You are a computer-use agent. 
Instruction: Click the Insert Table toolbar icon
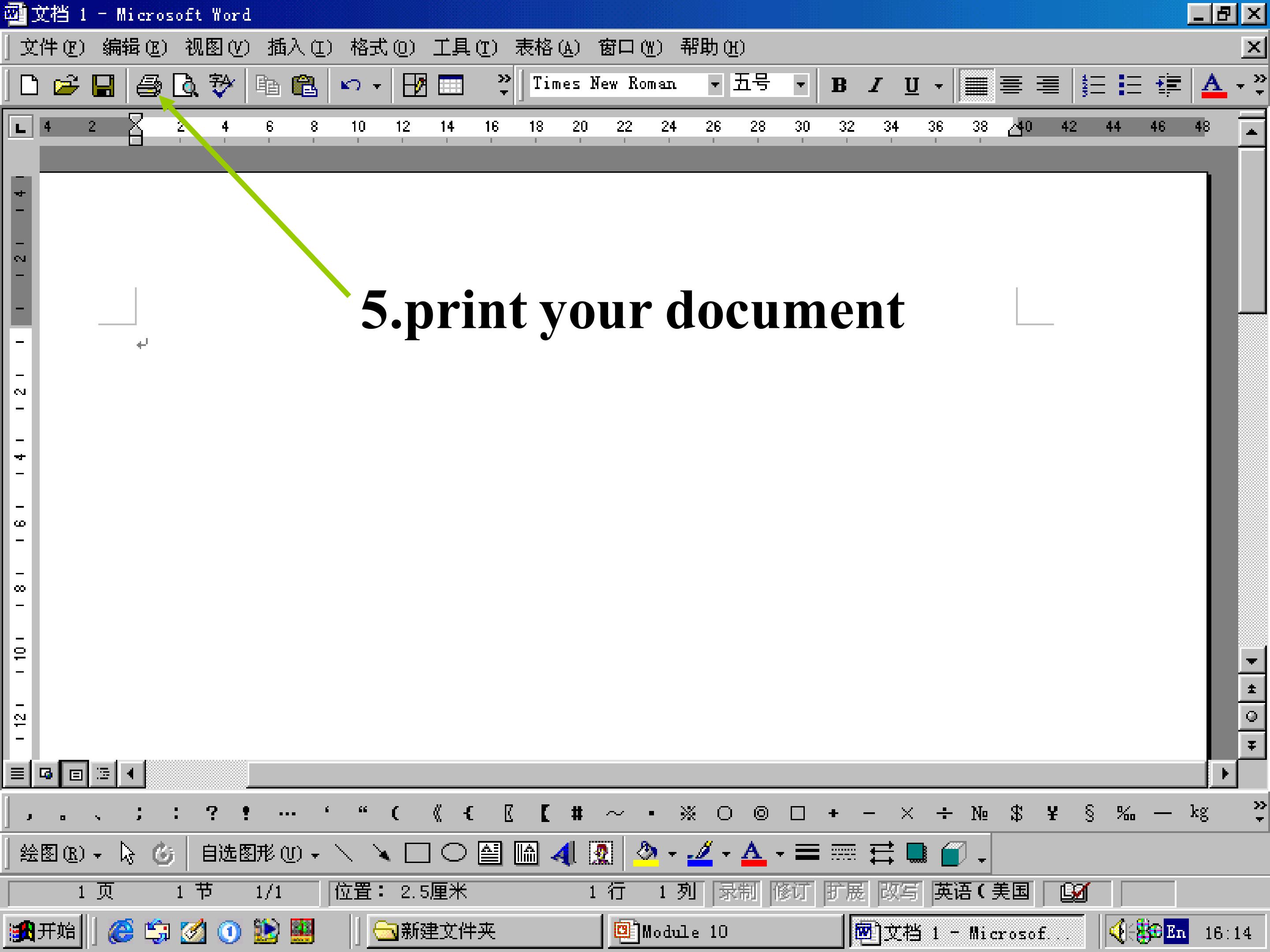pyautogui.click(x=450, y=86)
